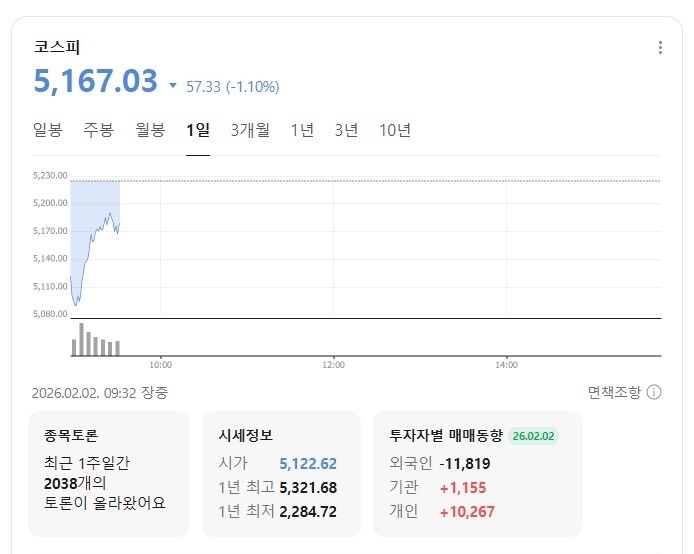Screen dimensions: 694x554
Task: Switch chart to the 1년 range
Action: [x=302, y=130]
